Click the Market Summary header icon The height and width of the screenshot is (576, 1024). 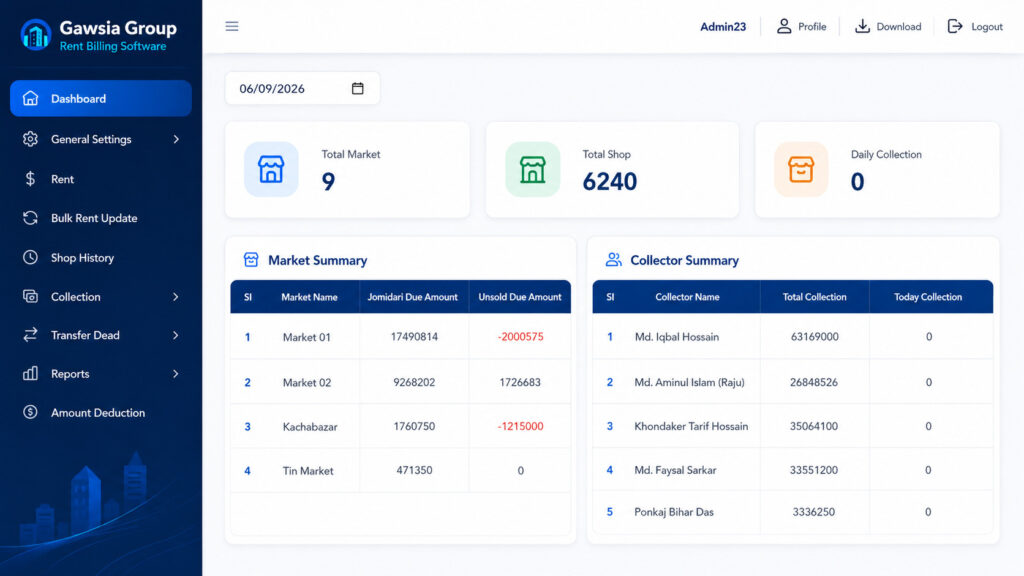click(x=251, y=260)
